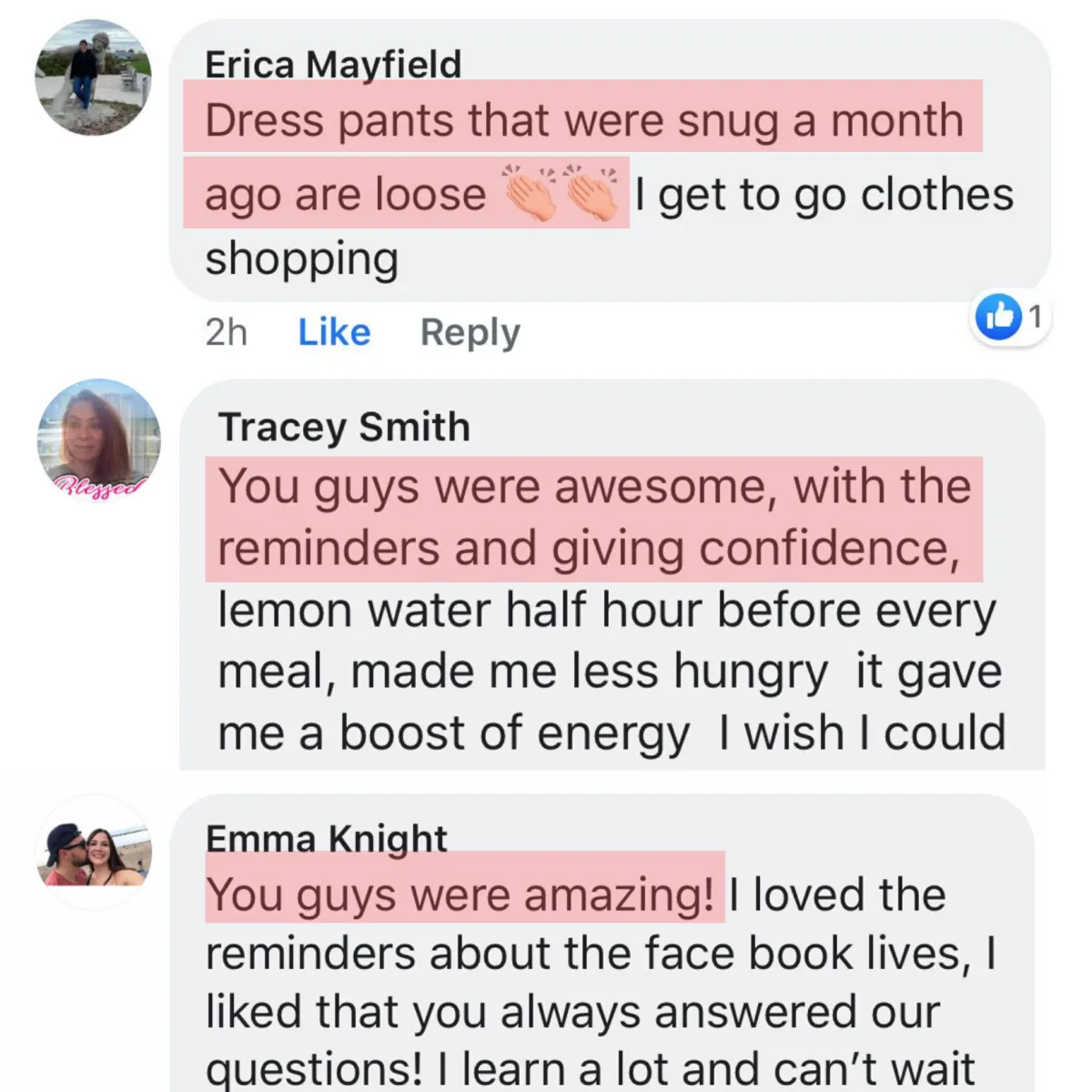Click the highlighted 'Dress pants that were snug' text

pyautogui.click(x=490, y=121)
